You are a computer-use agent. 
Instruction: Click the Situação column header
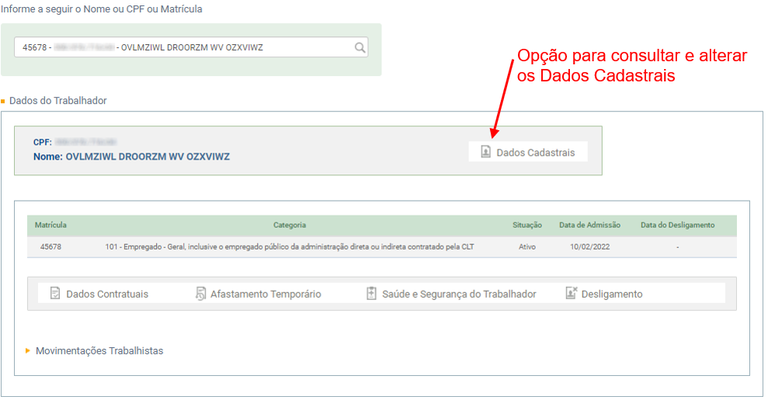pyautogui.click(x=527, y=225)
